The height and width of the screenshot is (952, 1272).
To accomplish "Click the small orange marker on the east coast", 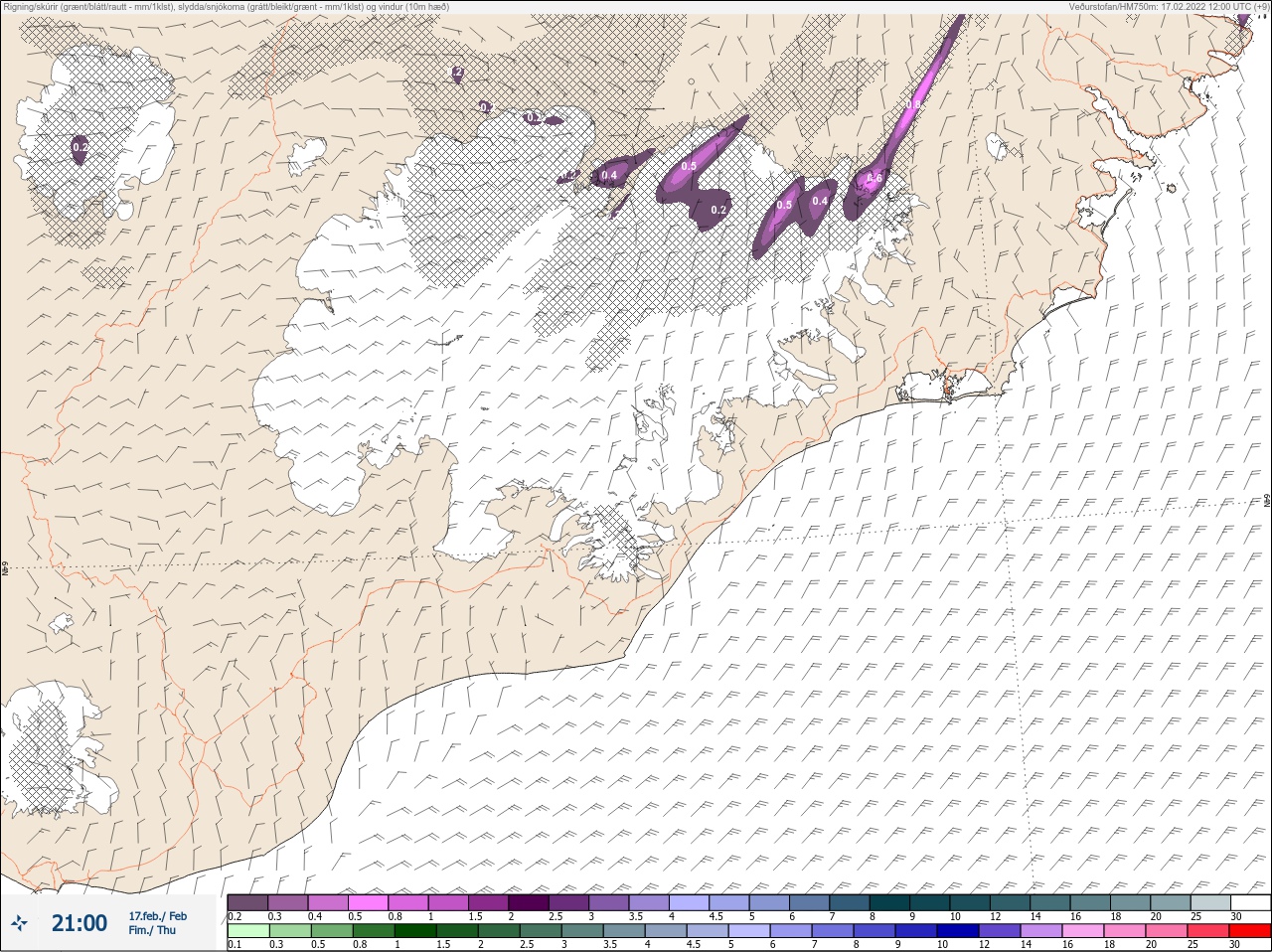I will coord(948,392).
